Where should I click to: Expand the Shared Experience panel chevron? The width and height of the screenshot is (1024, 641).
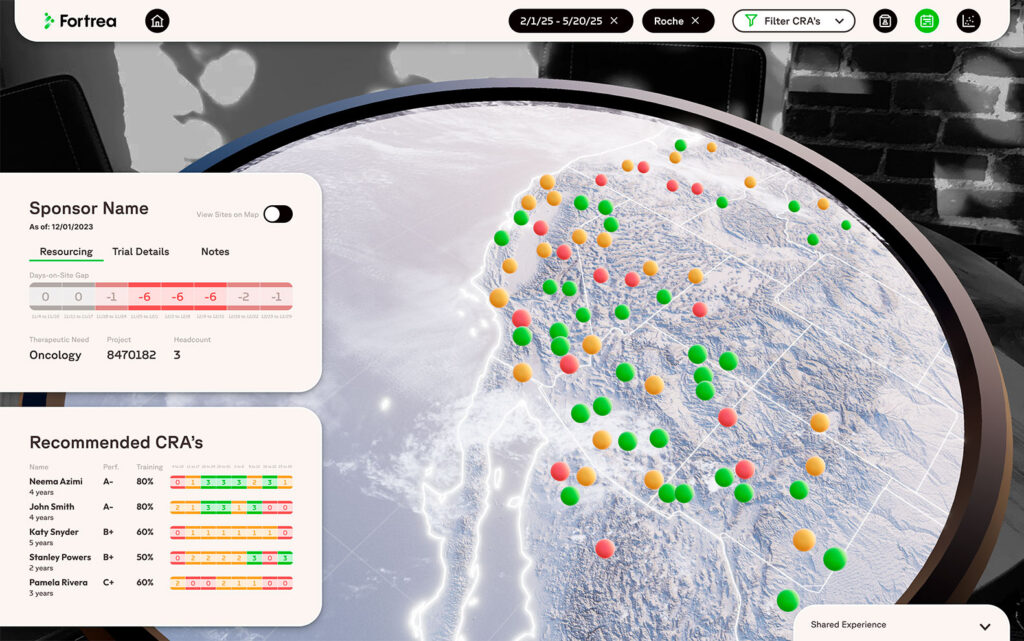[x=984, y=625]
